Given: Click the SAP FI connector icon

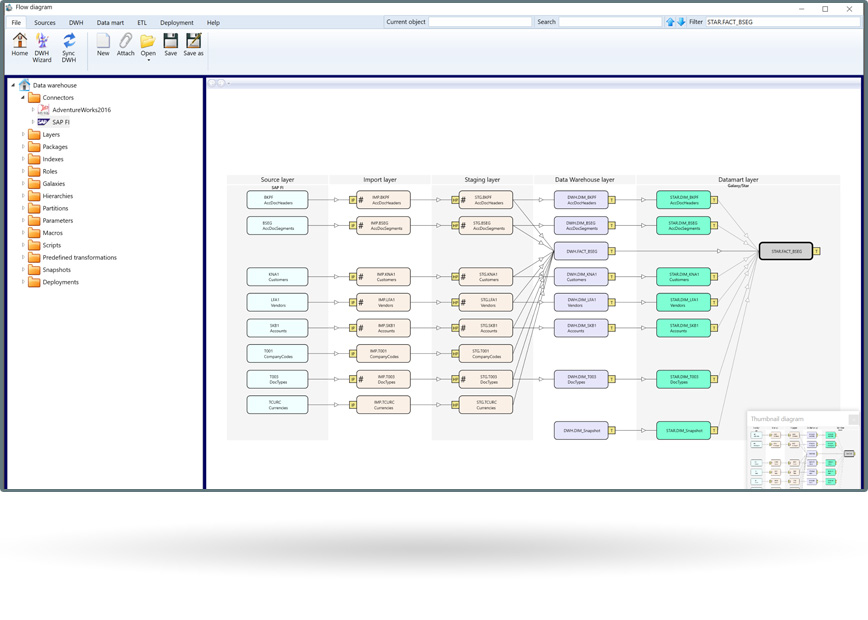Looking at the screenshot, I should tap(43, 122).
